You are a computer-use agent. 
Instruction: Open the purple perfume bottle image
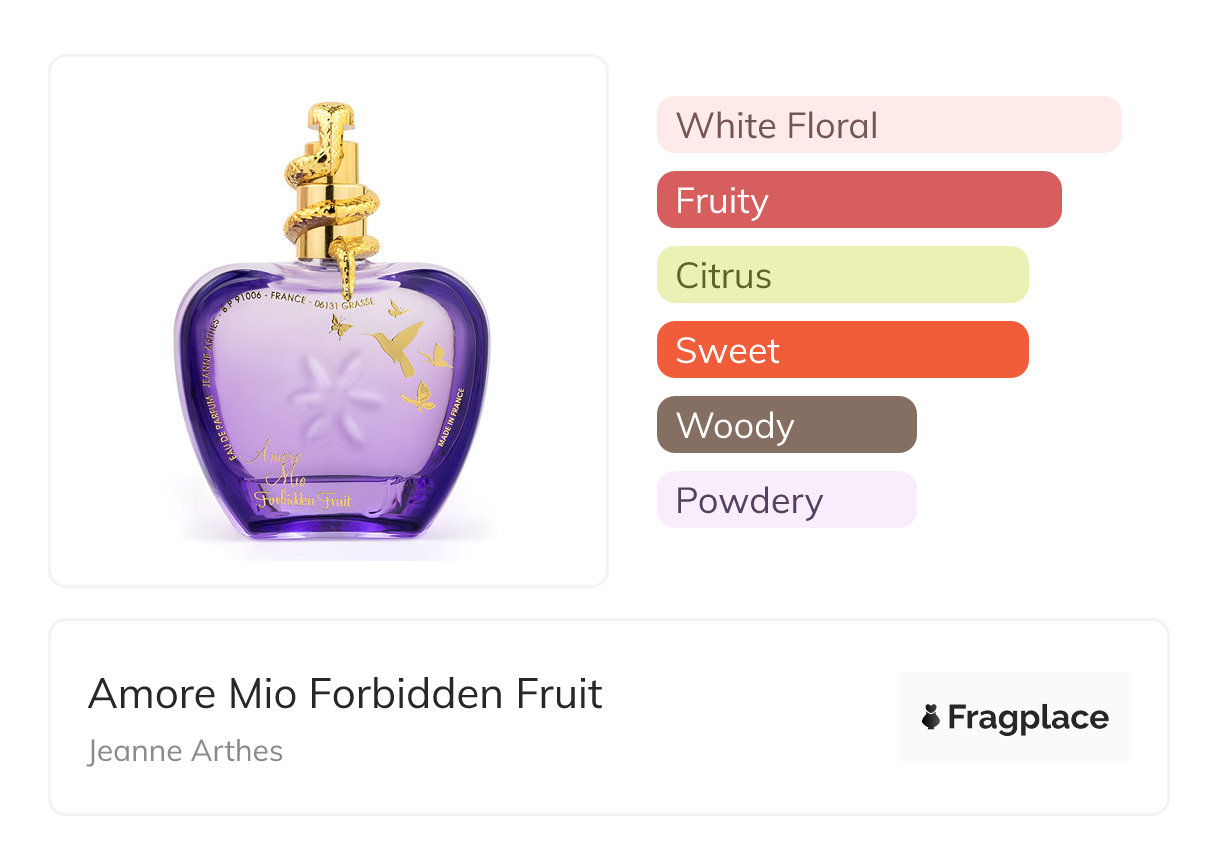point(331,322)
